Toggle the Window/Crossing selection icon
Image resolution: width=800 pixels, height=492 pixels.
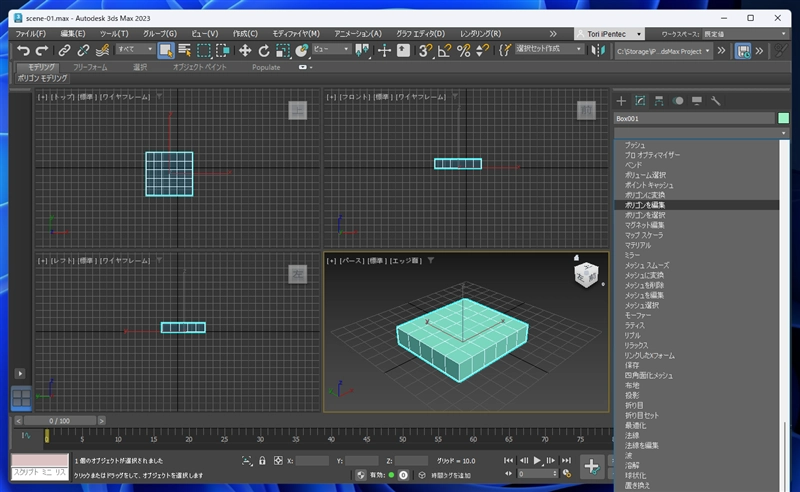tap(223, 51)
